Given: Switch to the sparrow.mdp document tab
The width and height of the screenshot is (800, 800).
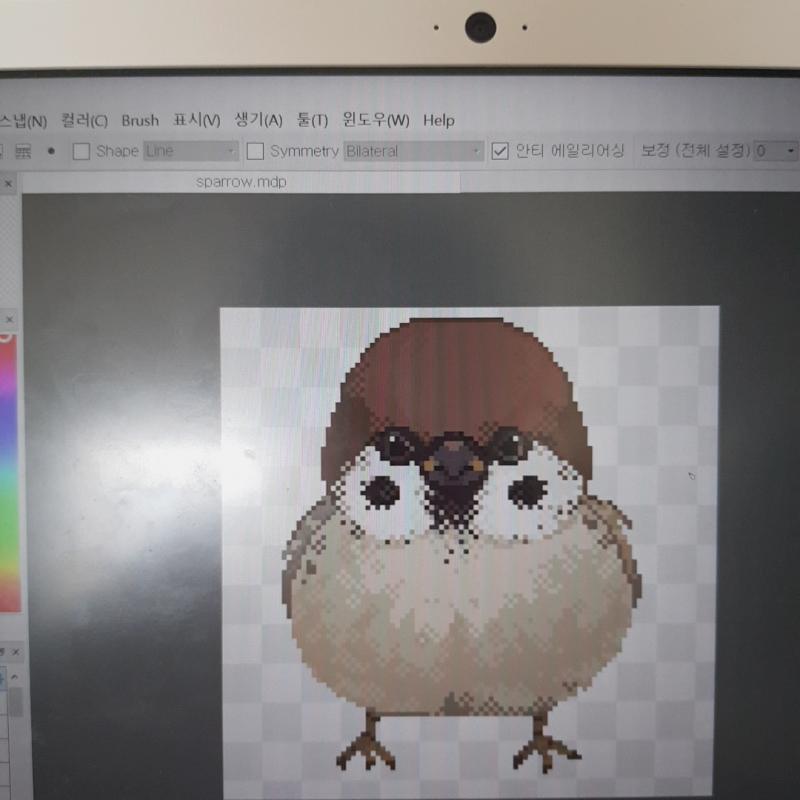Looking at the screenshot, I should click(x=241, y=182).
